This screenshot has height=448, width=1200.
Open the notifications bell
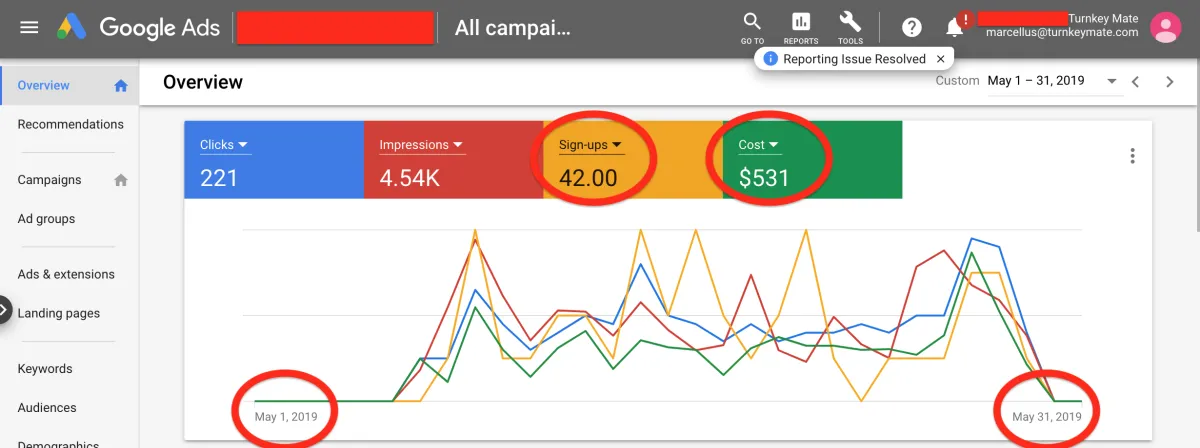[955, 27]
